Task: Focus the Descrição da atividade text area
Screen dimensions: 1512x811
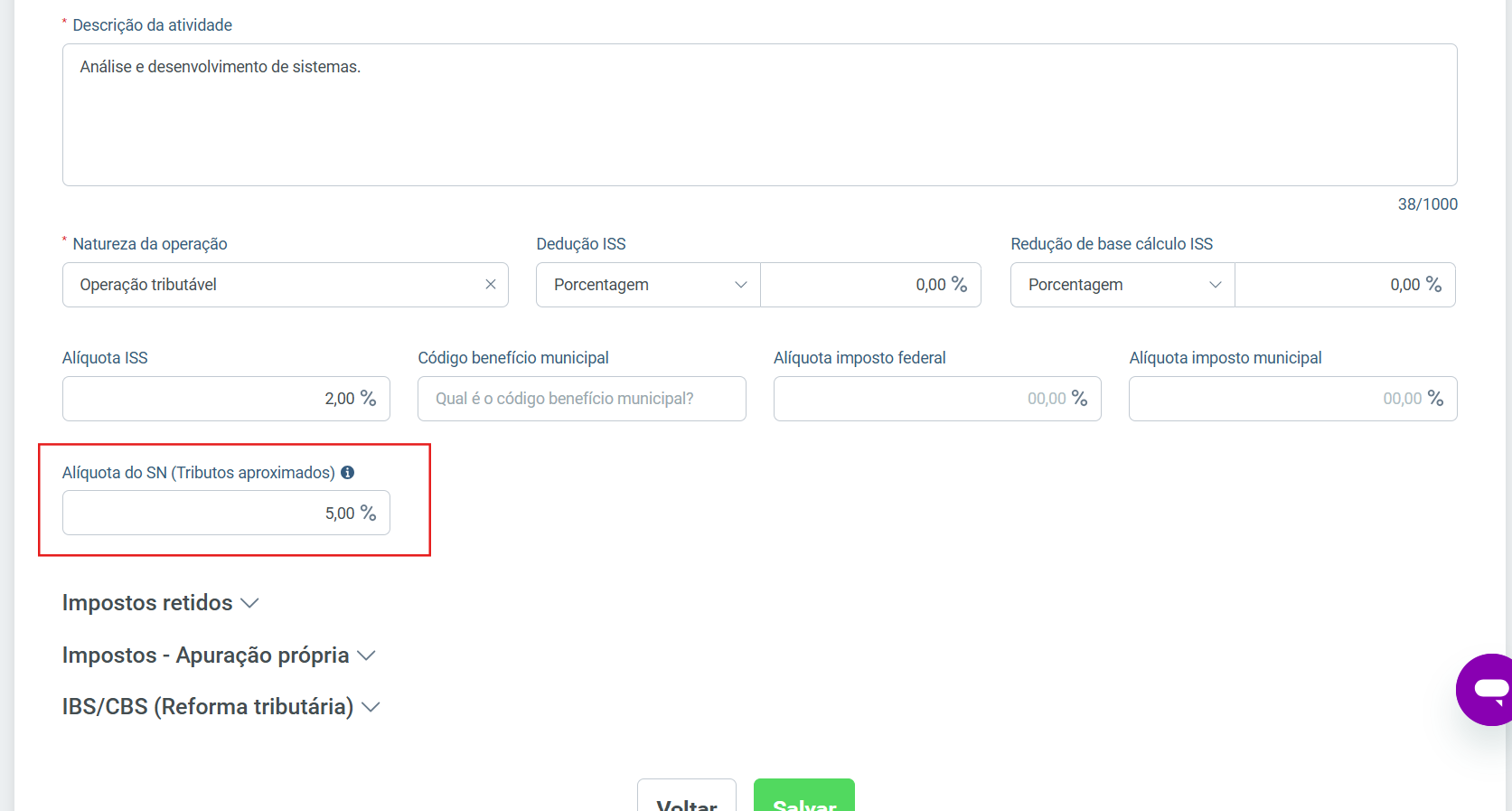Action: click(760, 115)
